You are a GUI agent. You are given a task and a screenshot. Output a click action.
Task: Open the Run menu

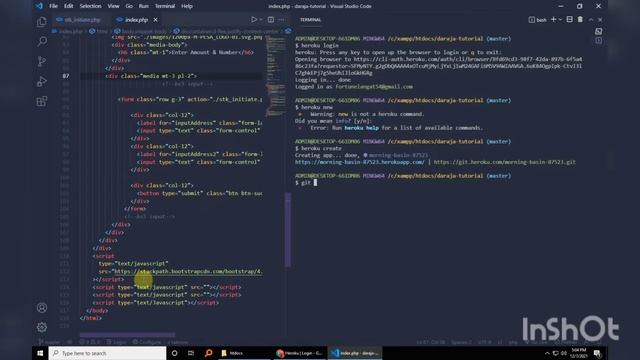coord(144,6)
